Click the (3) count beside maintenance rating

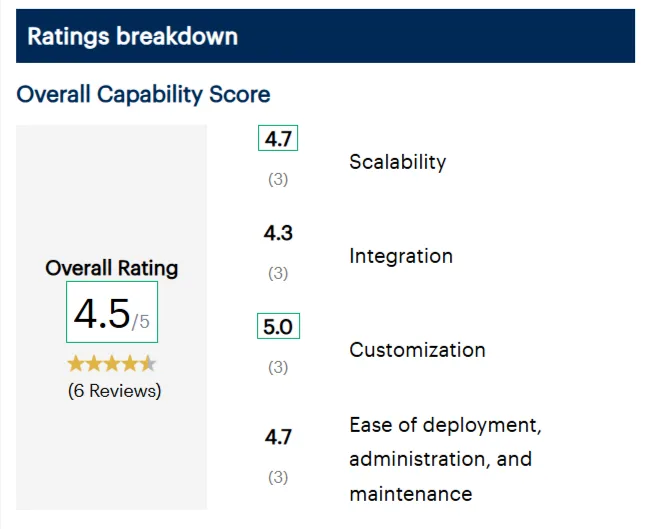tap(278, 477)
